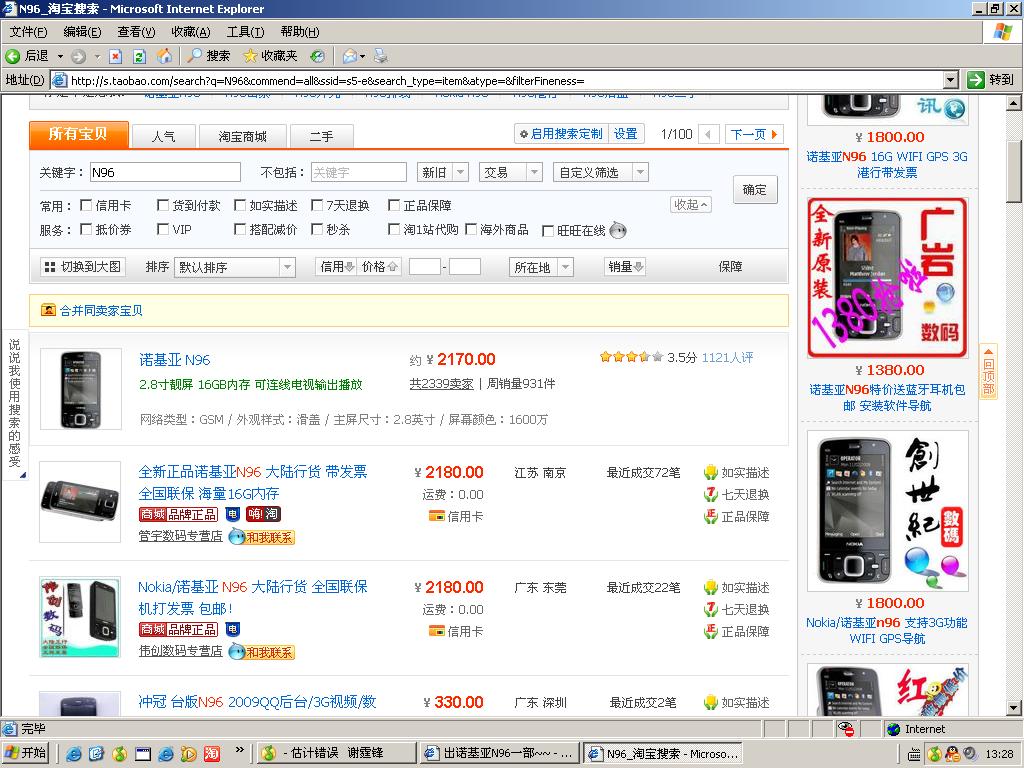Click the Print icon in toolbar

tap(380, 56)
